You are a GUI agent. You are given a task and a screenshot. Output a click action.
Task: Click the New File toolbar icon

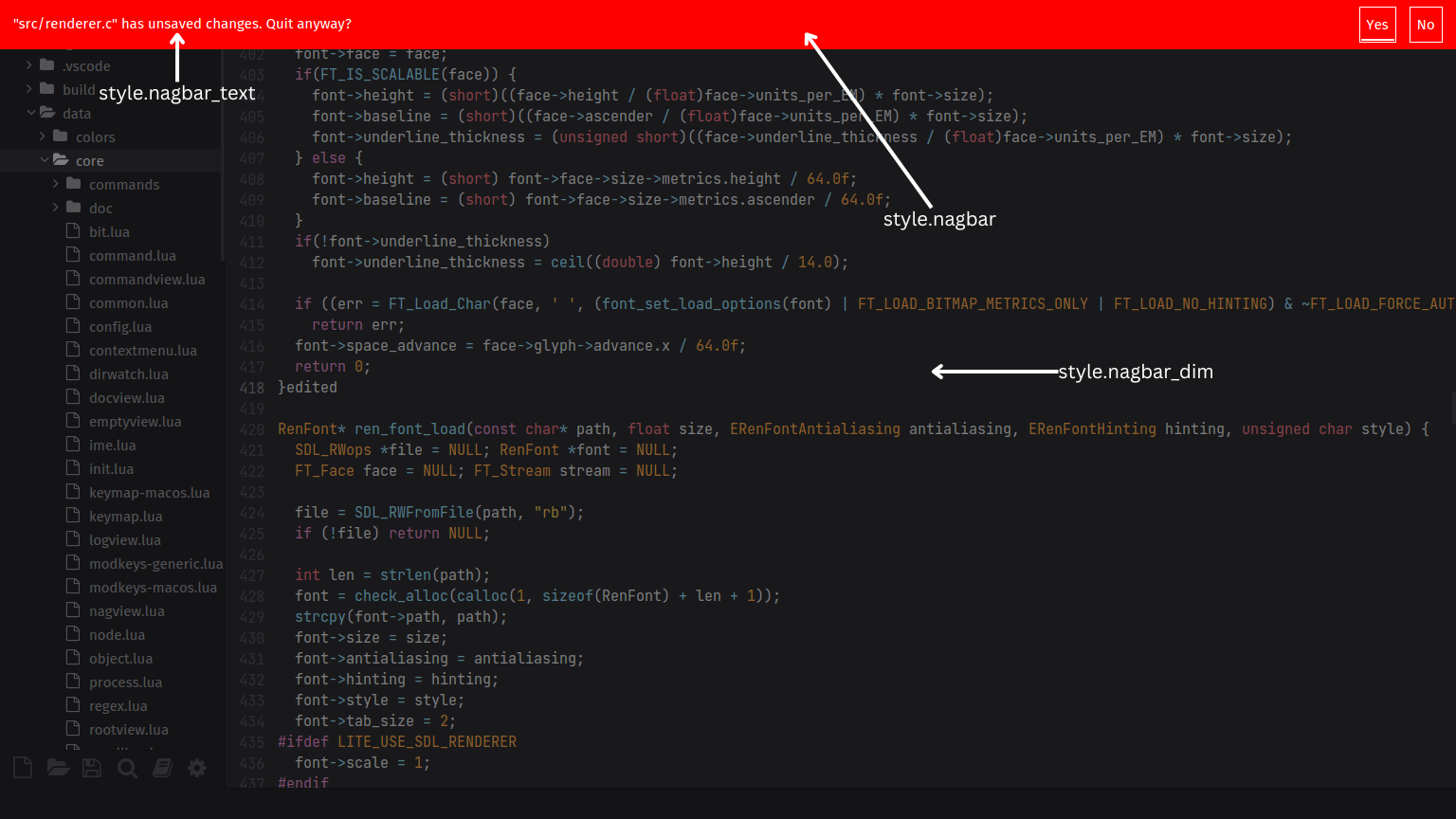tap(23, 768)
